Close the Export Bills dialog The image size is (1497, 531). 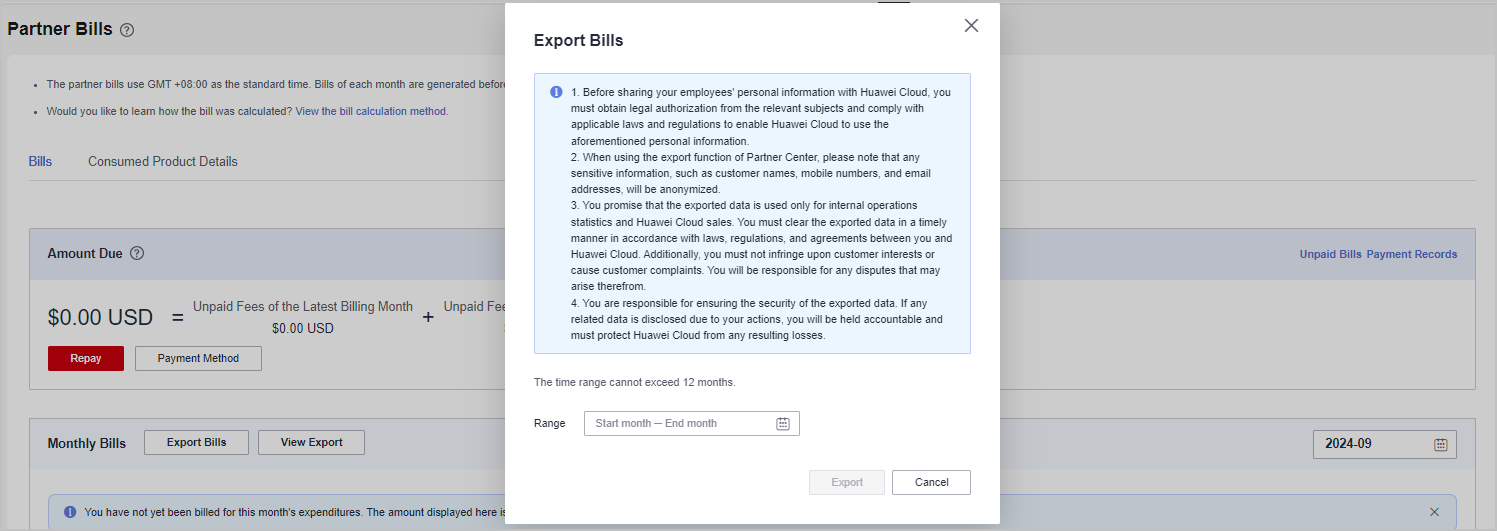971,26
